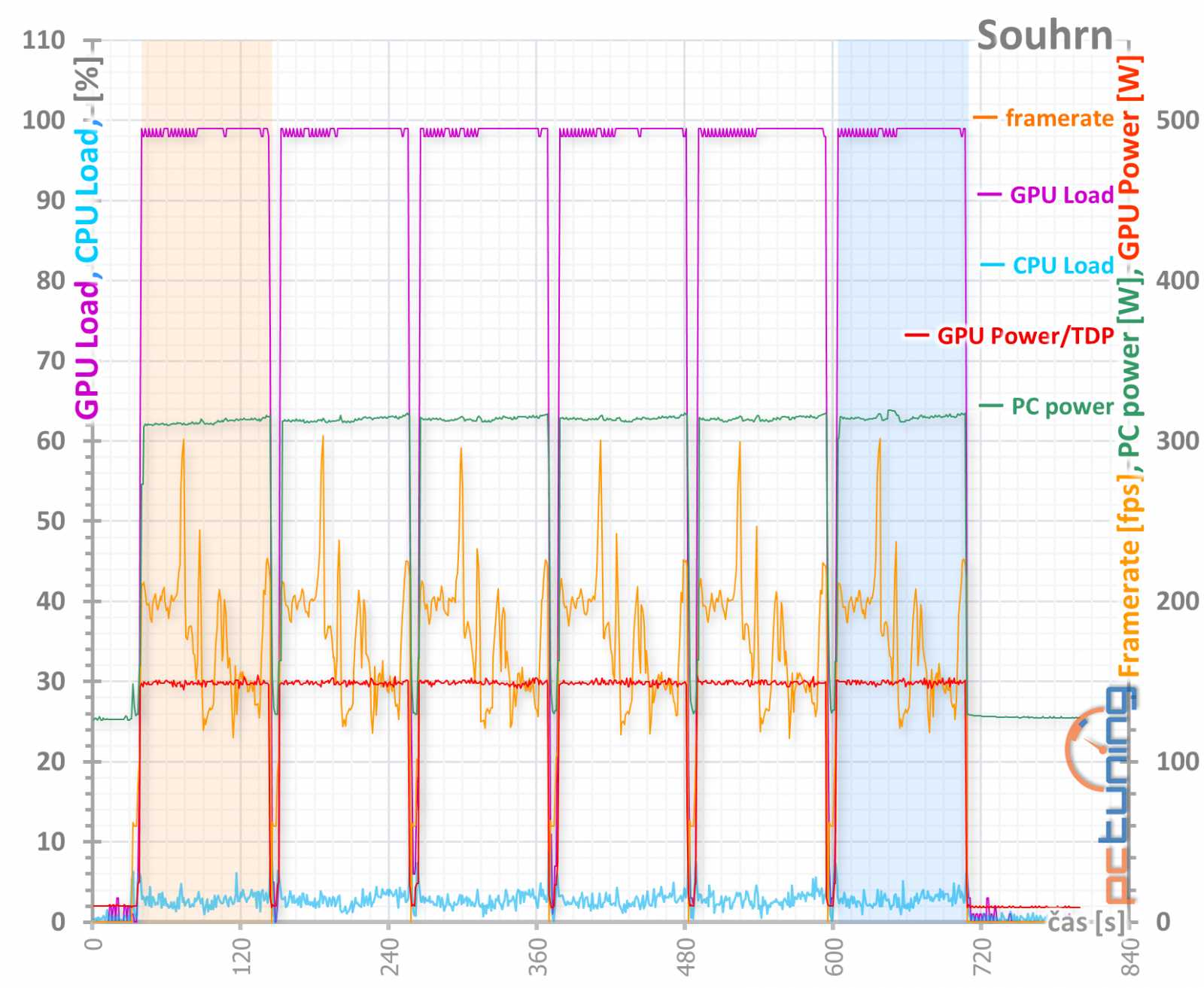Click the magenta GPU Load legend line marker
Screen dimensions: 1204x988
[989, 195]
